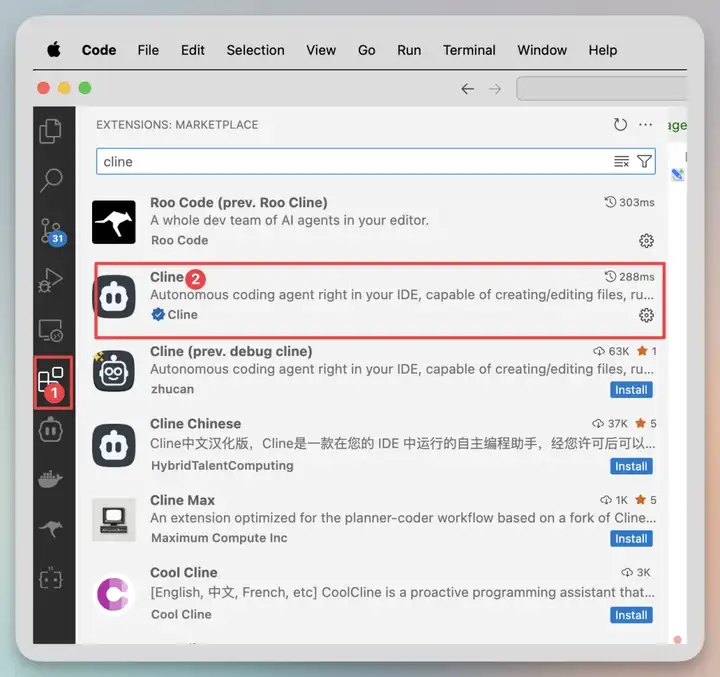This screenshot has width=720, height=677.
Task: Open the Code application menu
Action: 99,50
